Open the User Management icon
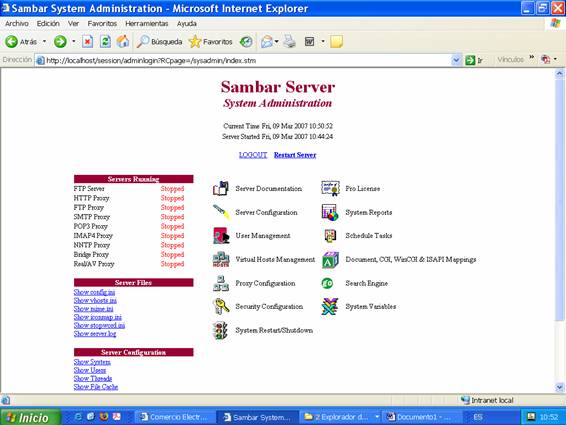Image resolution: width=566 pixels, height=425 pixels. click(221, 236)
